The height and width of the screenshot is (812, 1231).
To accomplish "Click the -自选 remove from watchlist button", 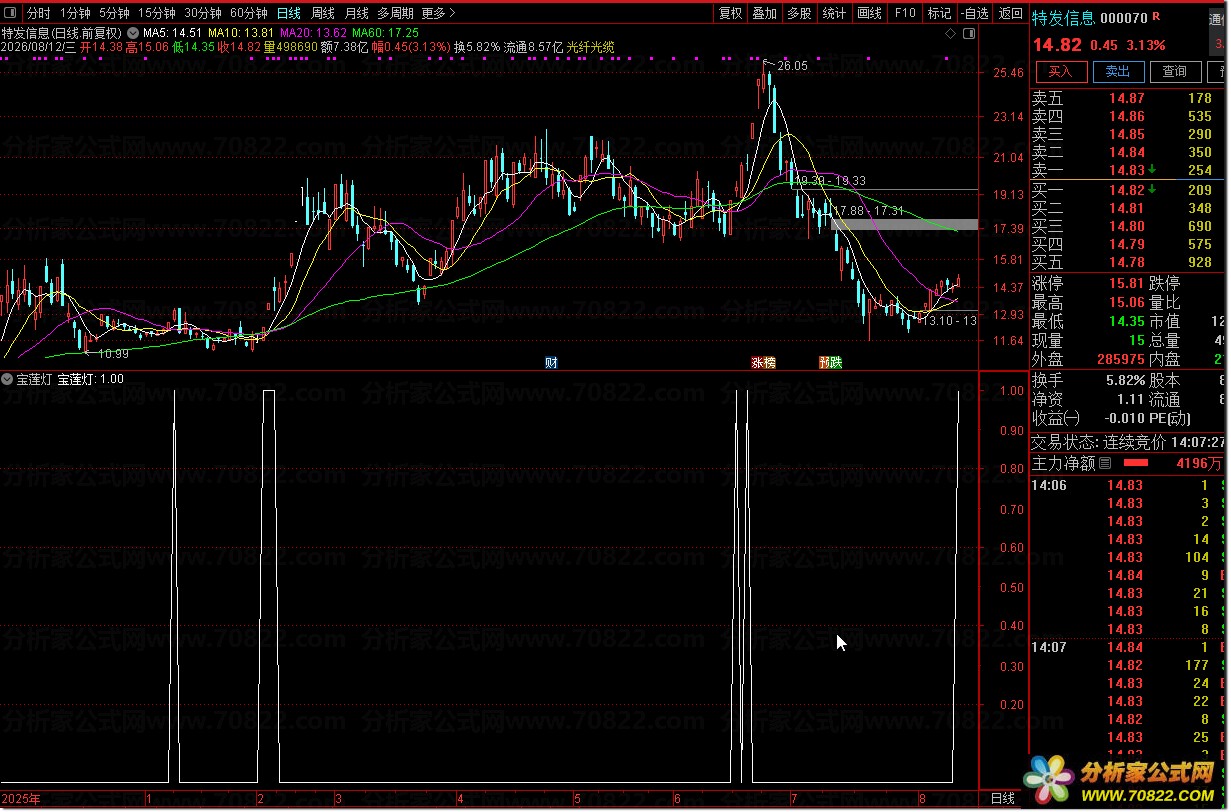I will [x=975, y=13].
